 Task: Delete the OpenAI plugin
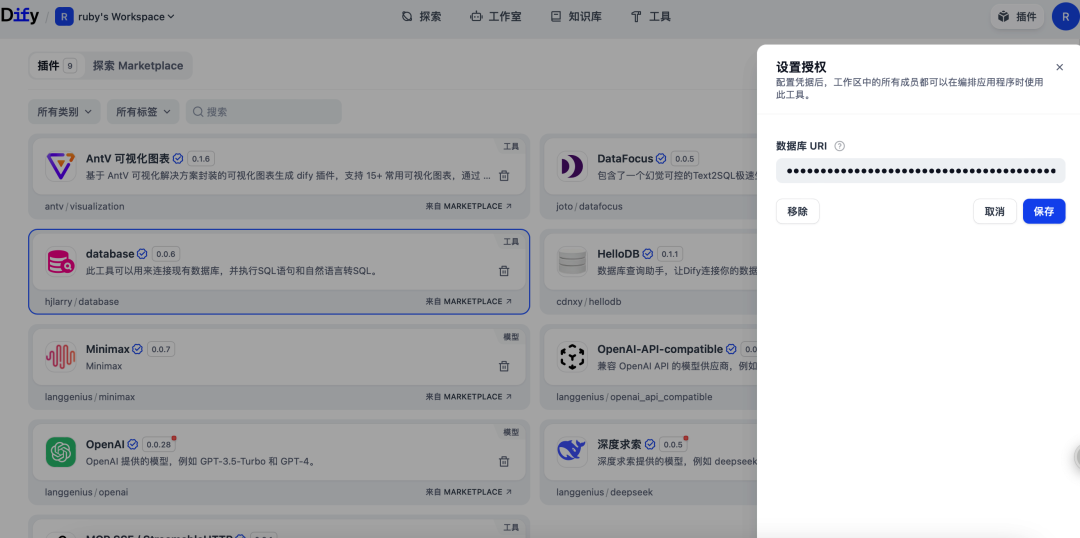point(504,462)
